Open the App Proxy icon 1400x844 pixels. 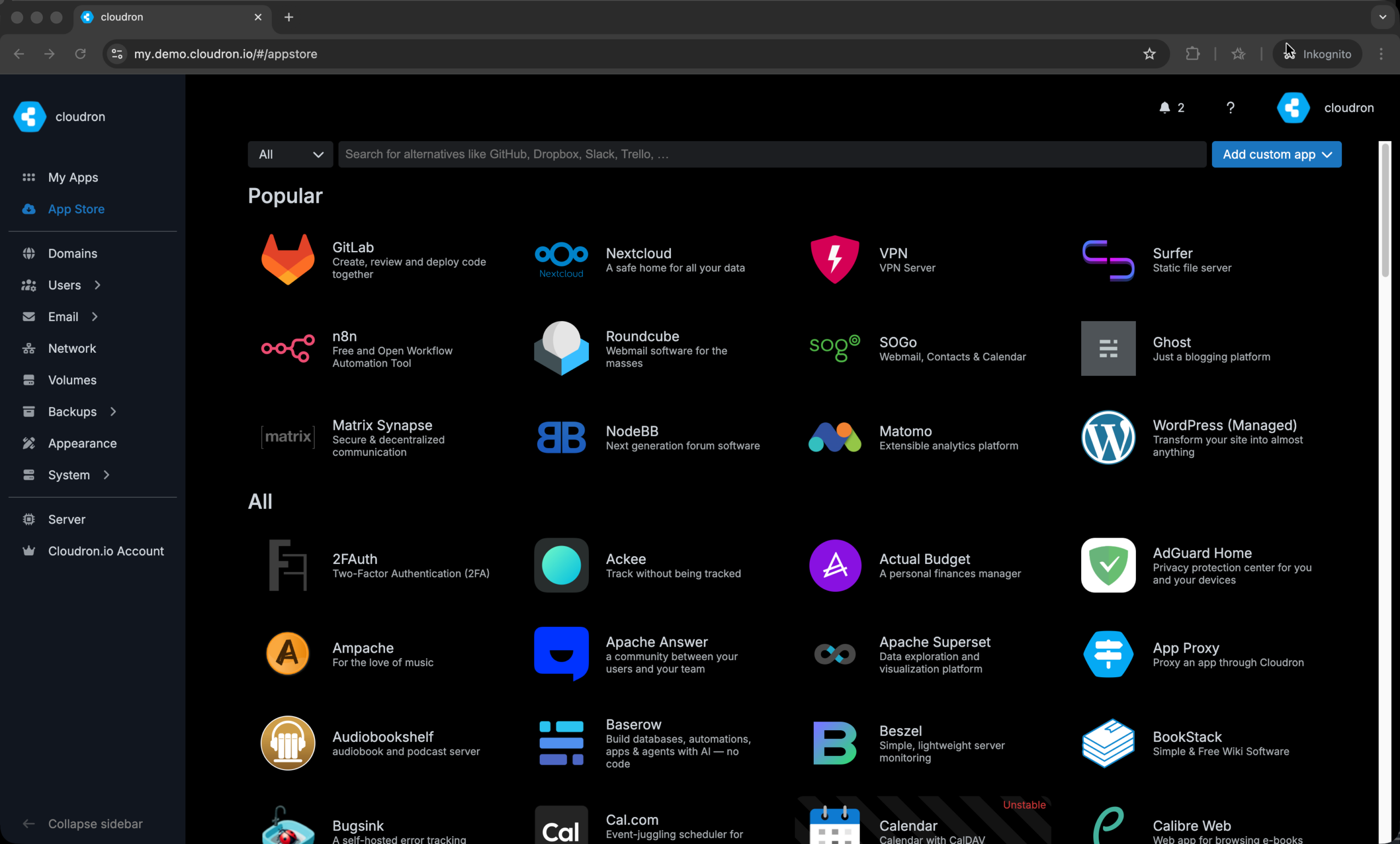(x=1108, y=654)
